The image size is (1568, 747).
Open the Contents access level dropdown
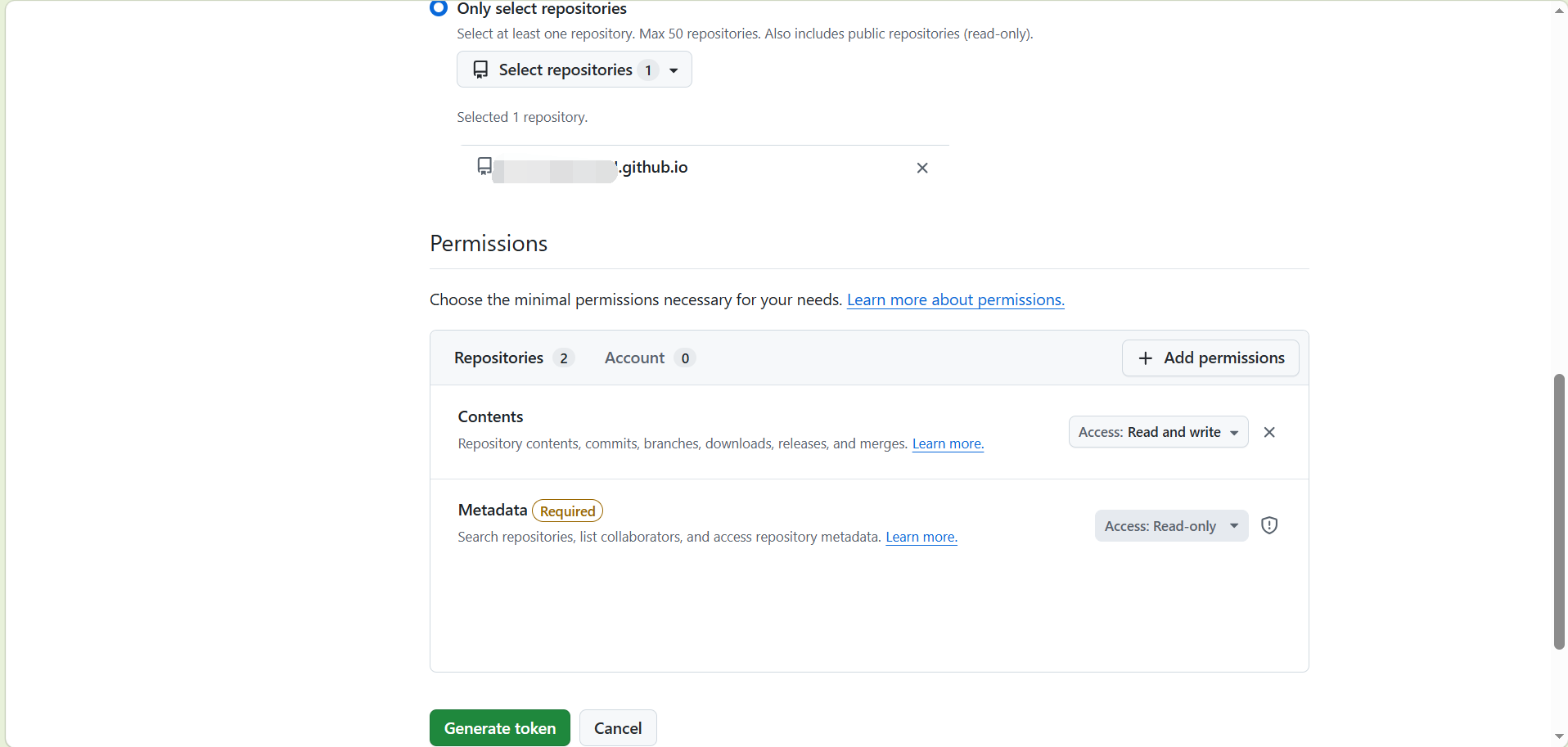coord(1158,432)
